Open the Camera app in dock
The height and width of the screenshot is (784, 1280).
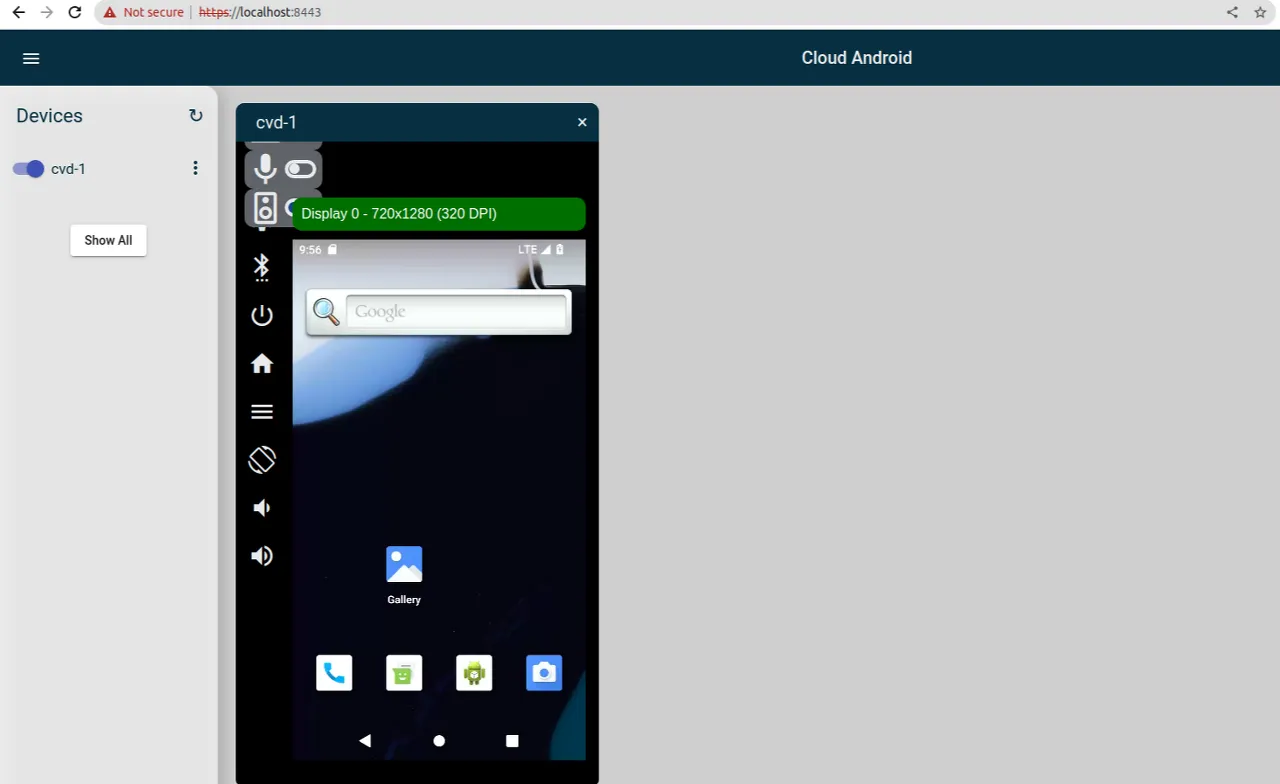[544, 673]
